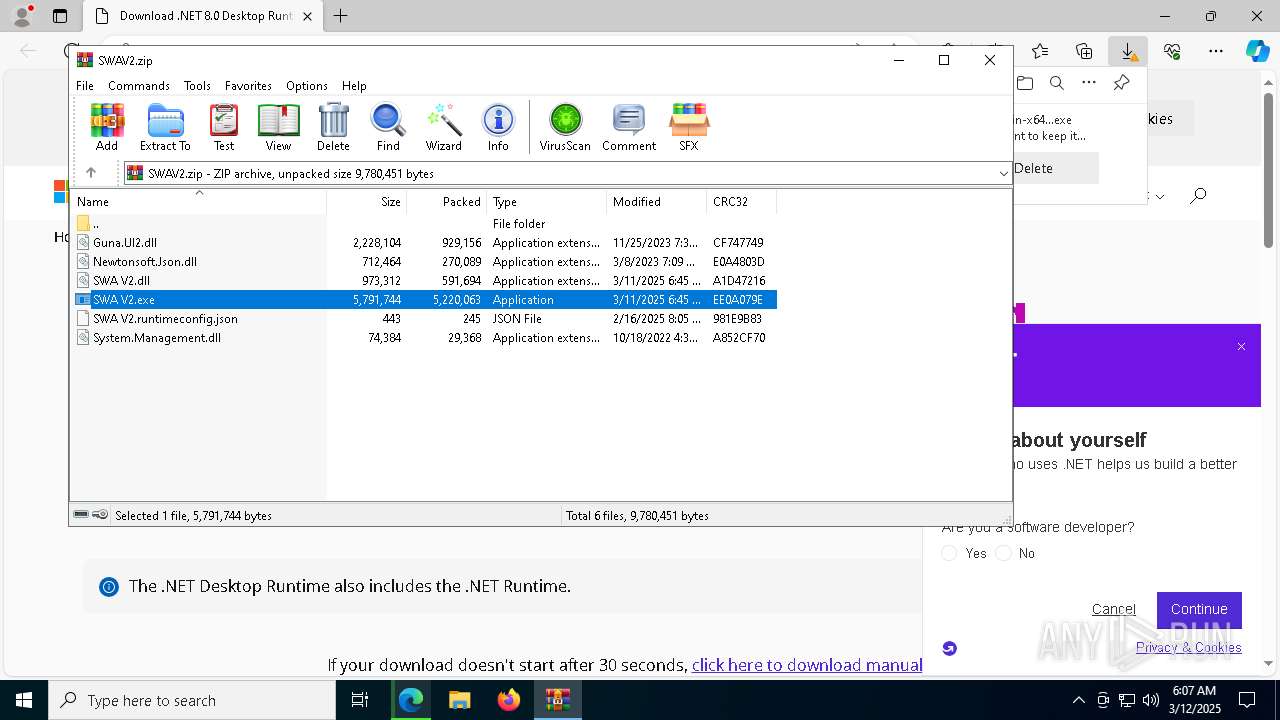Image resolution: width=1280 pixels, height=720 pixels.
Task: Open the Comment tool
Action: point(629,127)
